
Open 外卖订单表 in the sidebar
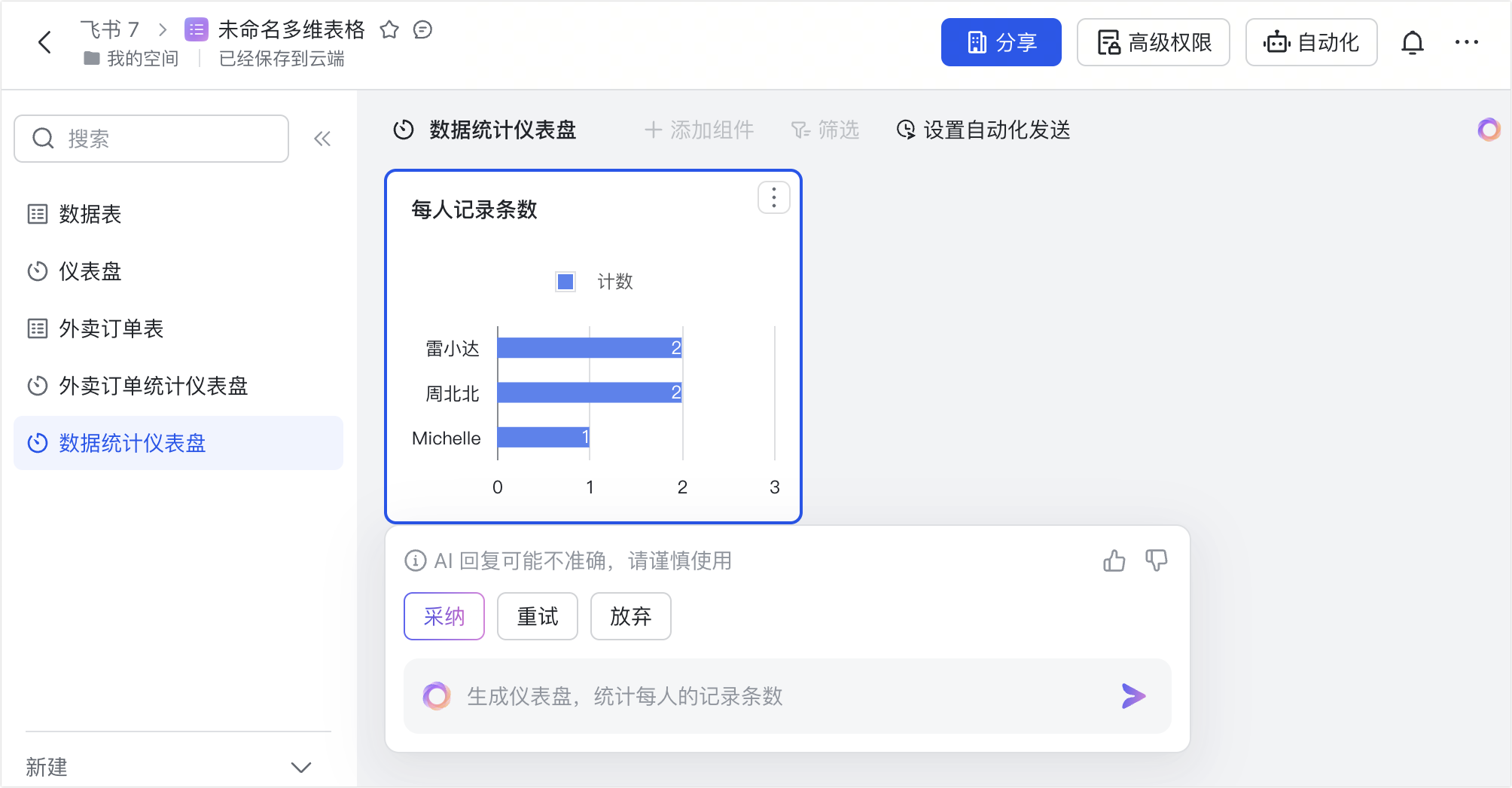(x=111, y=328)
